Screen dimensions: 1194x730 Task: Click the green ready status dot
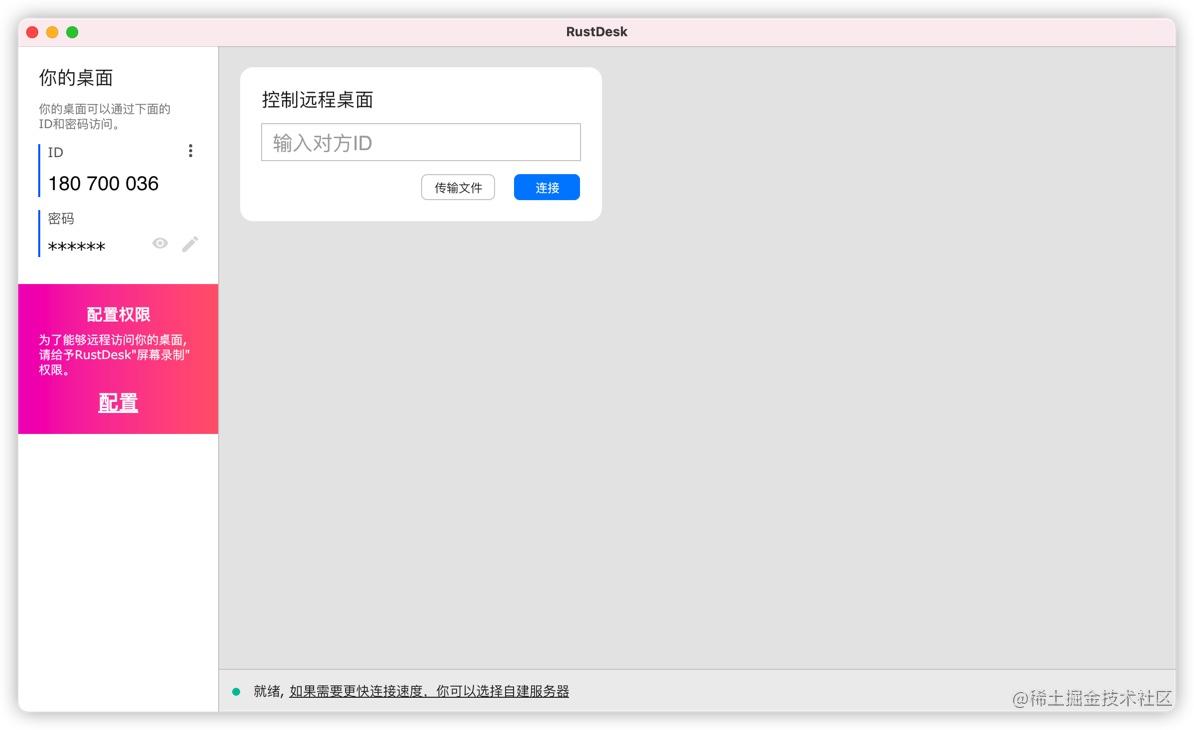coord(236,691)
